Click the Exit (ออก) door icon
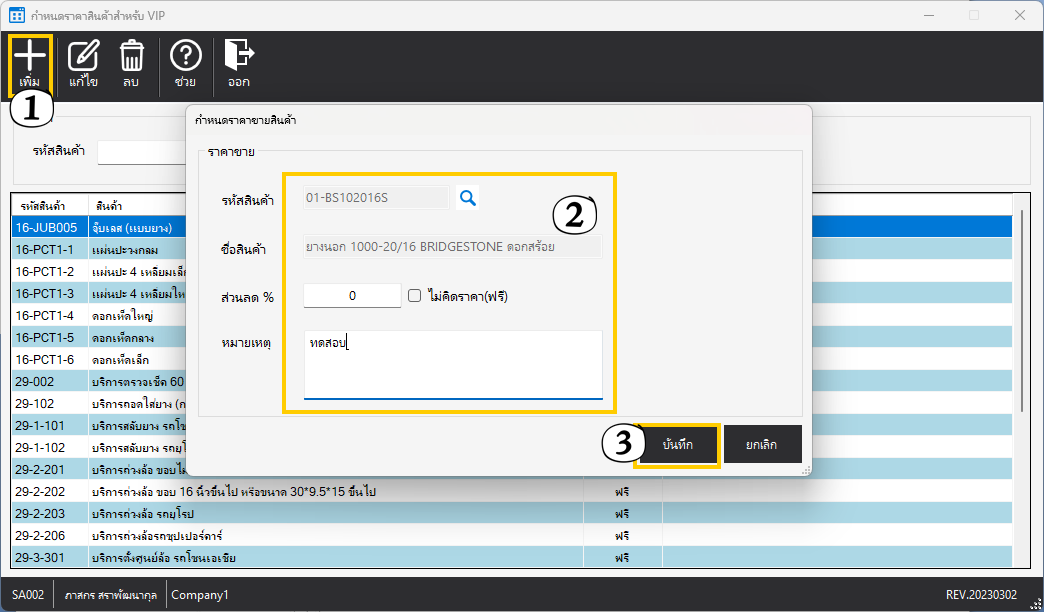The height and width of the screenshot is (612, 1044). point(238,56)
